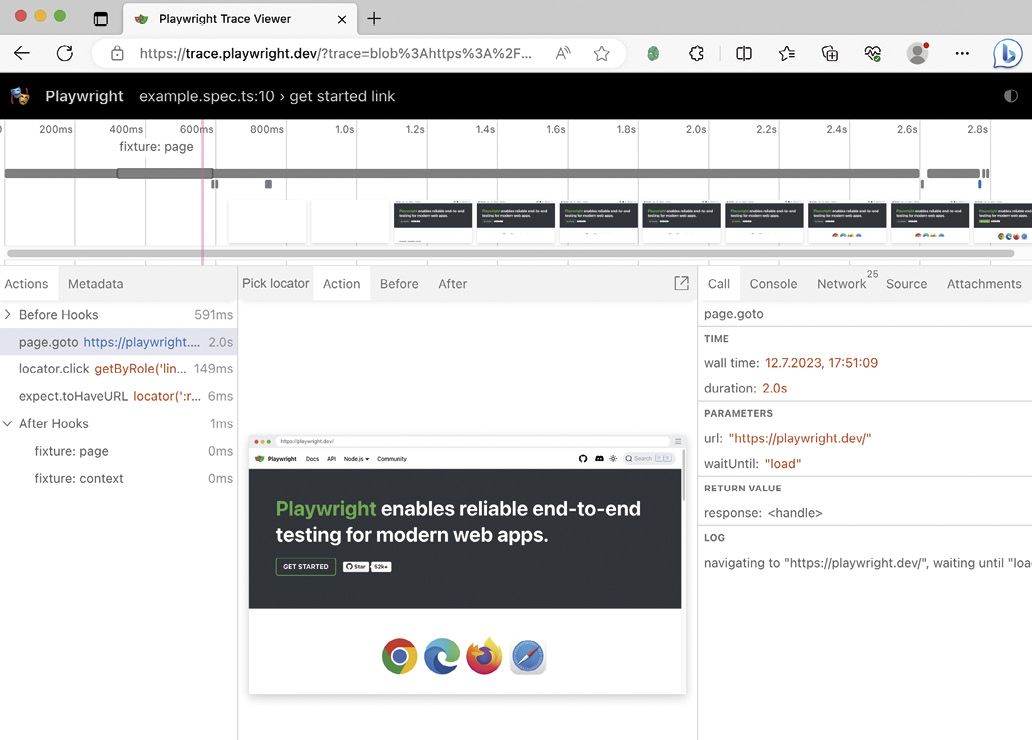Select the fixture: context row

tap(118, 479)
